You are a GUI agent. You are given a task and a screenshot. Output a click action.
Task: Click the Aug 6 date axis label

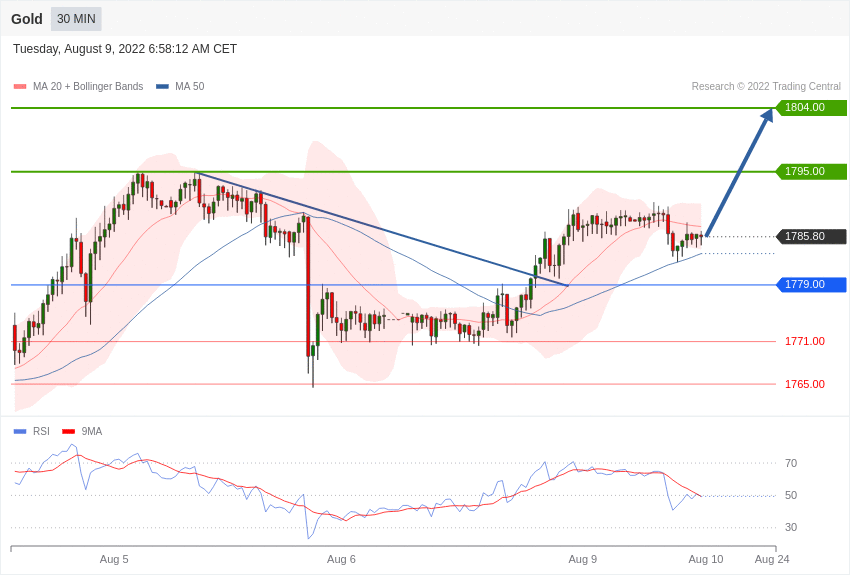(342, 559)
